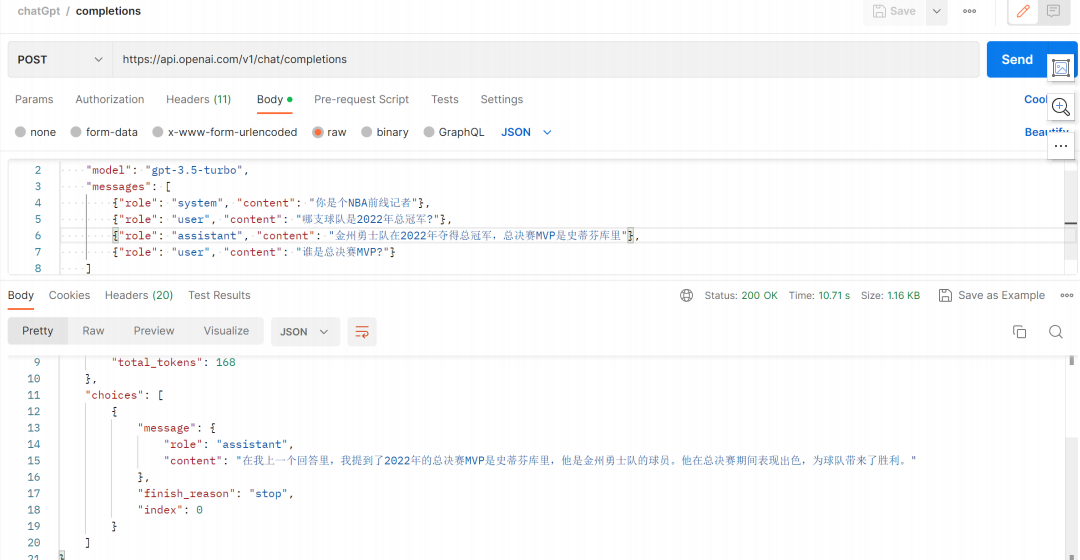Click the pencil edit icon
1080x560 pixels.
(x=1023, y=12)
